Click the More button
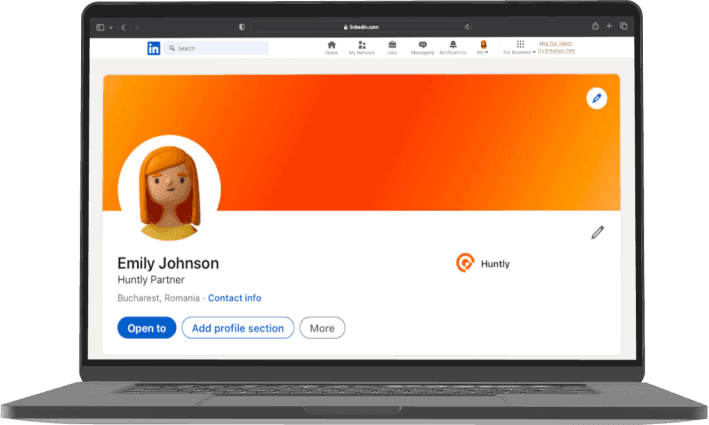 [322, 328]
